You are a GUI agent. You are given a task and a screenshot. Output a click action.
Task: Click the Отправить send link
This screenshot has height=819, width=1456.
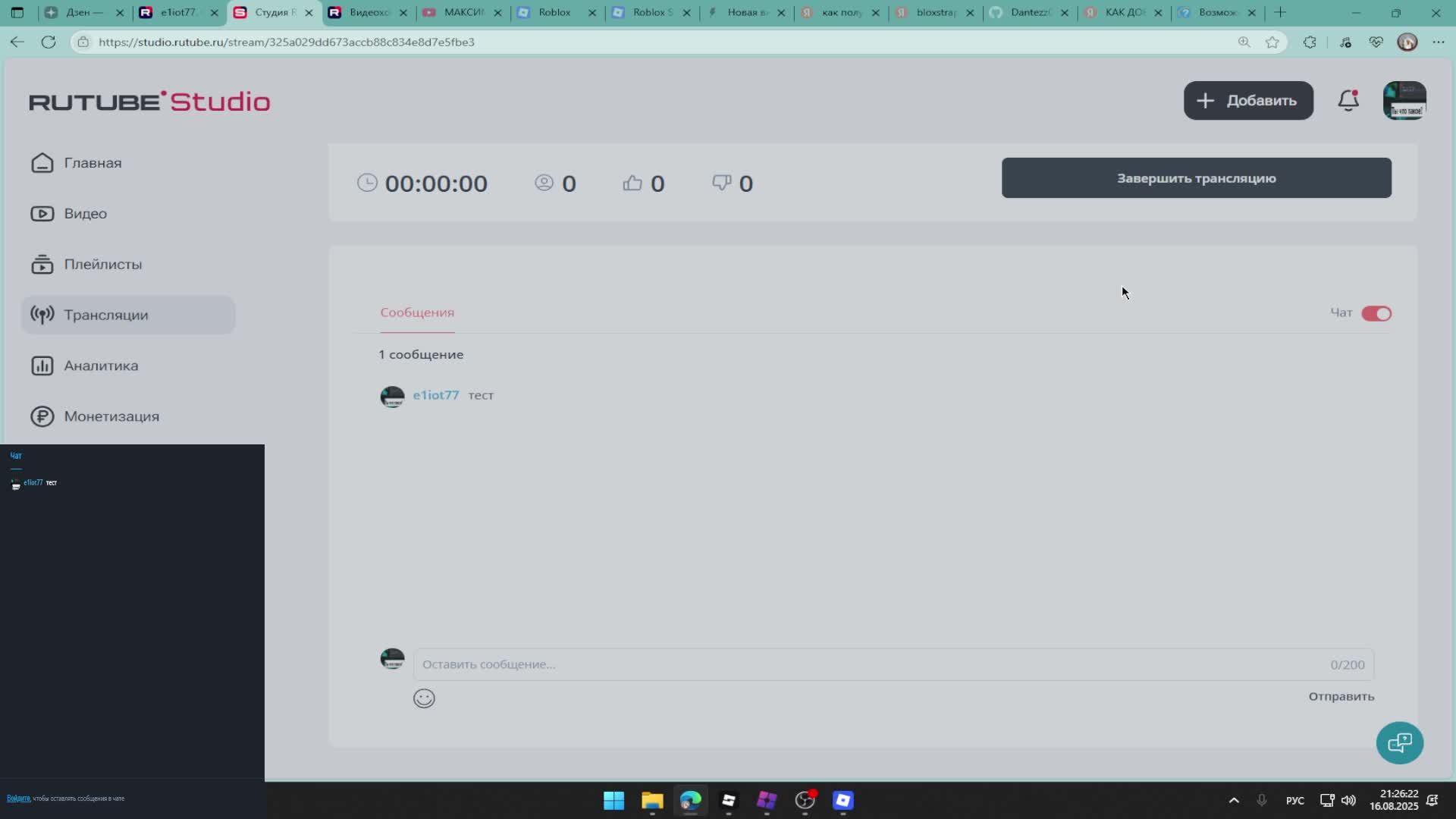point(1341,696)
